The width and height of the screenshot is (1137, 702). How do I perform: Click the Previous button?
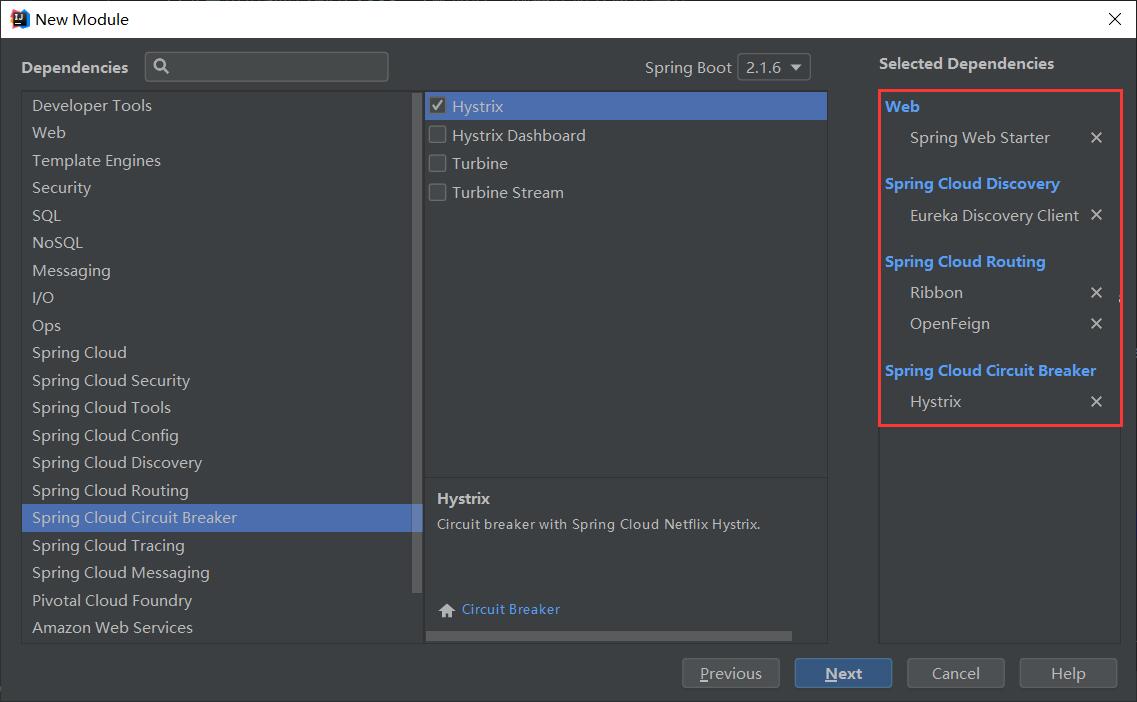click(731, 674)
